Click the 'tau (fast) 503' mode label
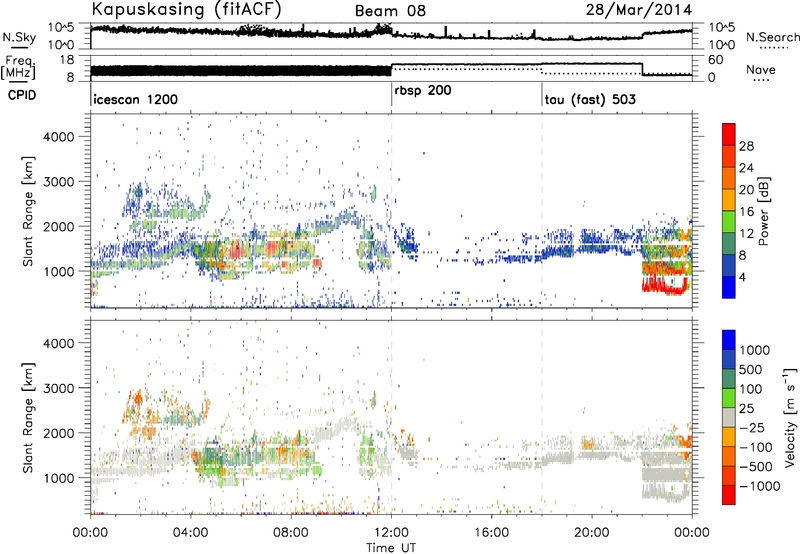 pyautogui.click(x=590, y=99)
